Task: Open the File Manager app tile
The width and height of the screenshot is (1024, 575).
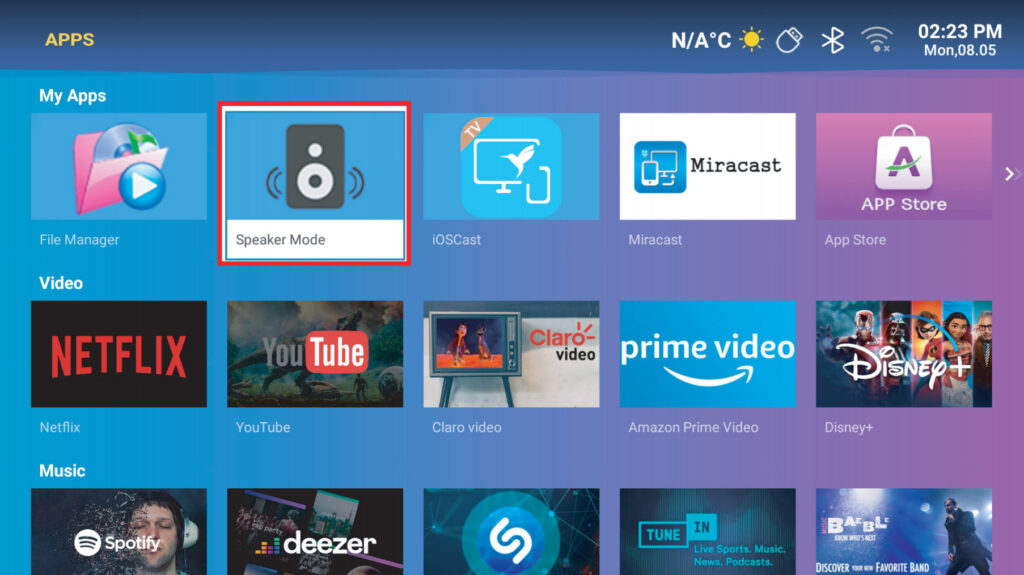Action: point(119,167)
